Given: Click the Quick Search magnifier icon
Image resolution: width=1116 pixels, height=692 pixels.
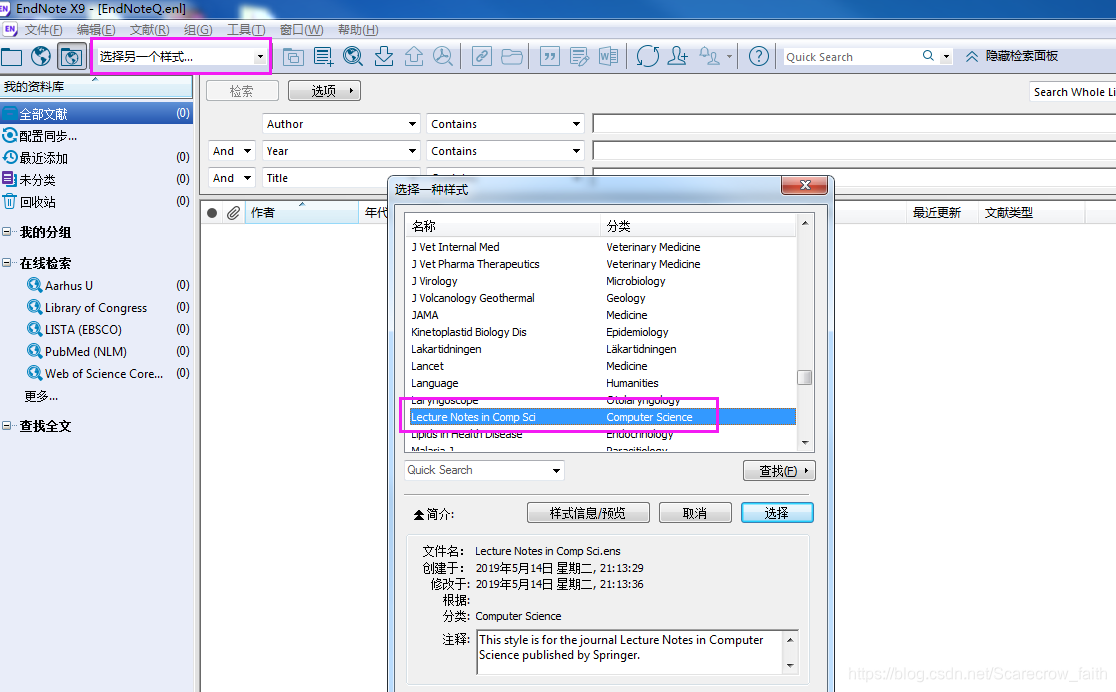Looking at the screenshot, I should click(x=927, y=56).
